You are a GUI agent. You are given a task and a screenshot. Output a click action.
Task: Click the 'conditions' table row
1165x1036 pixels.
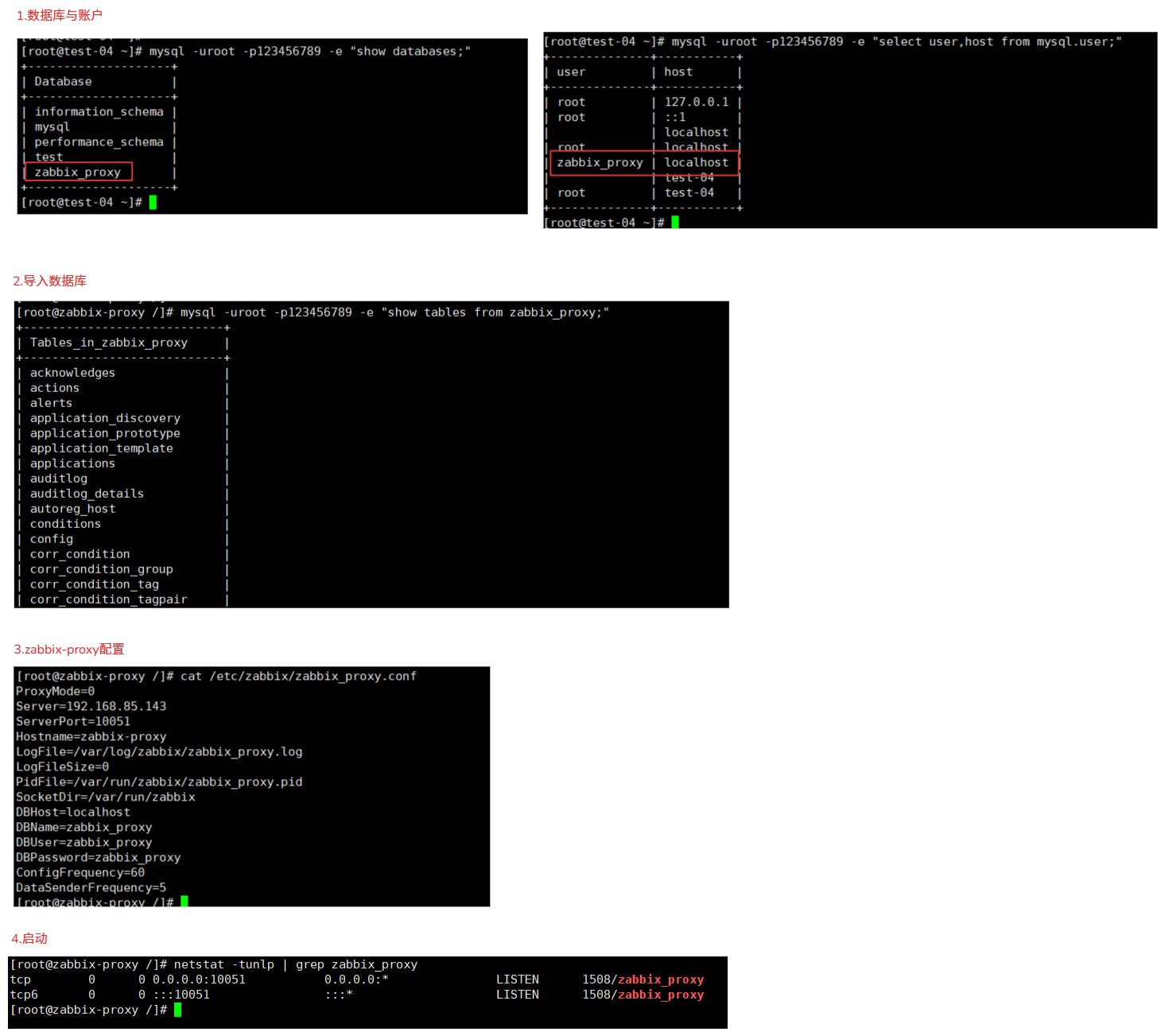[x=65, y=524]
